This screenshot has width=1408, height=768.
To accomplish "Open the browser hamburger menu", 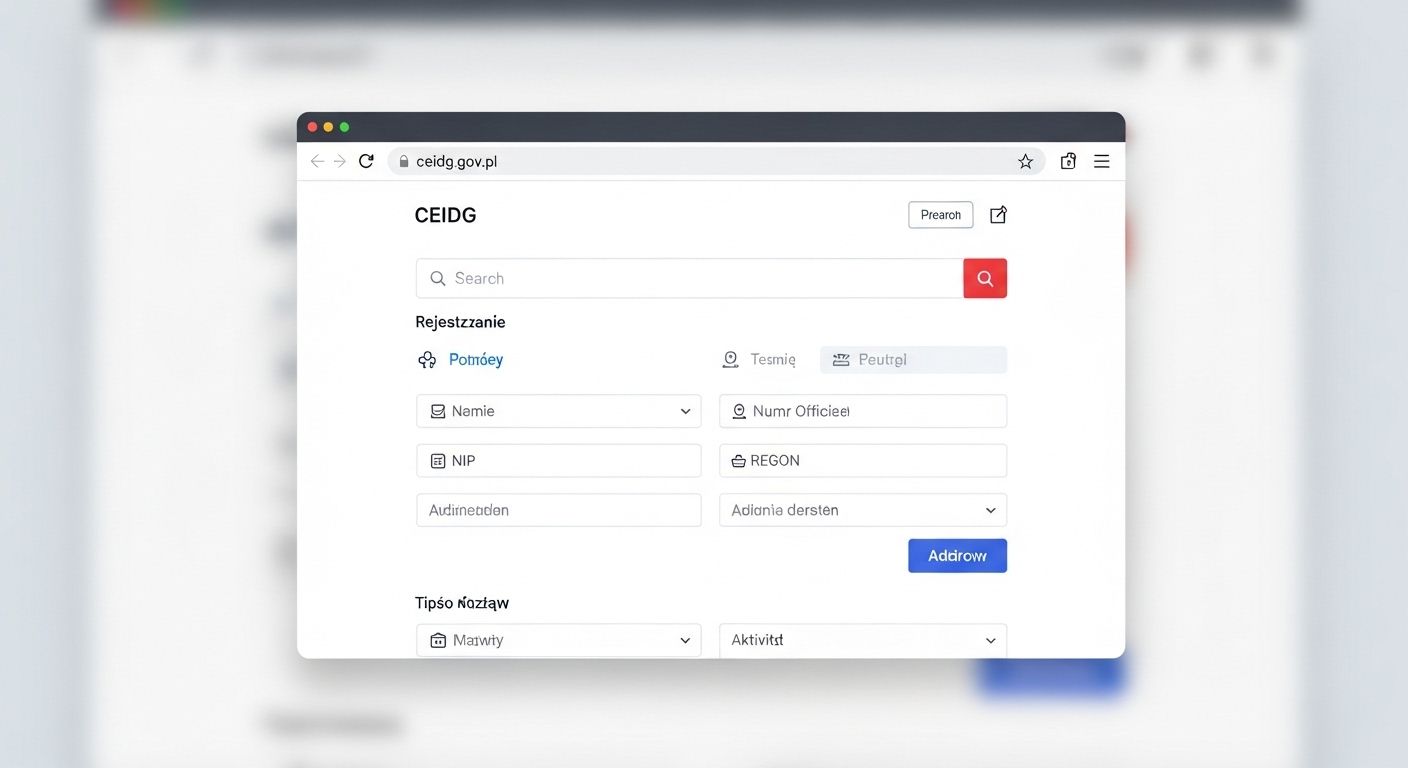I will (1101, 161).
